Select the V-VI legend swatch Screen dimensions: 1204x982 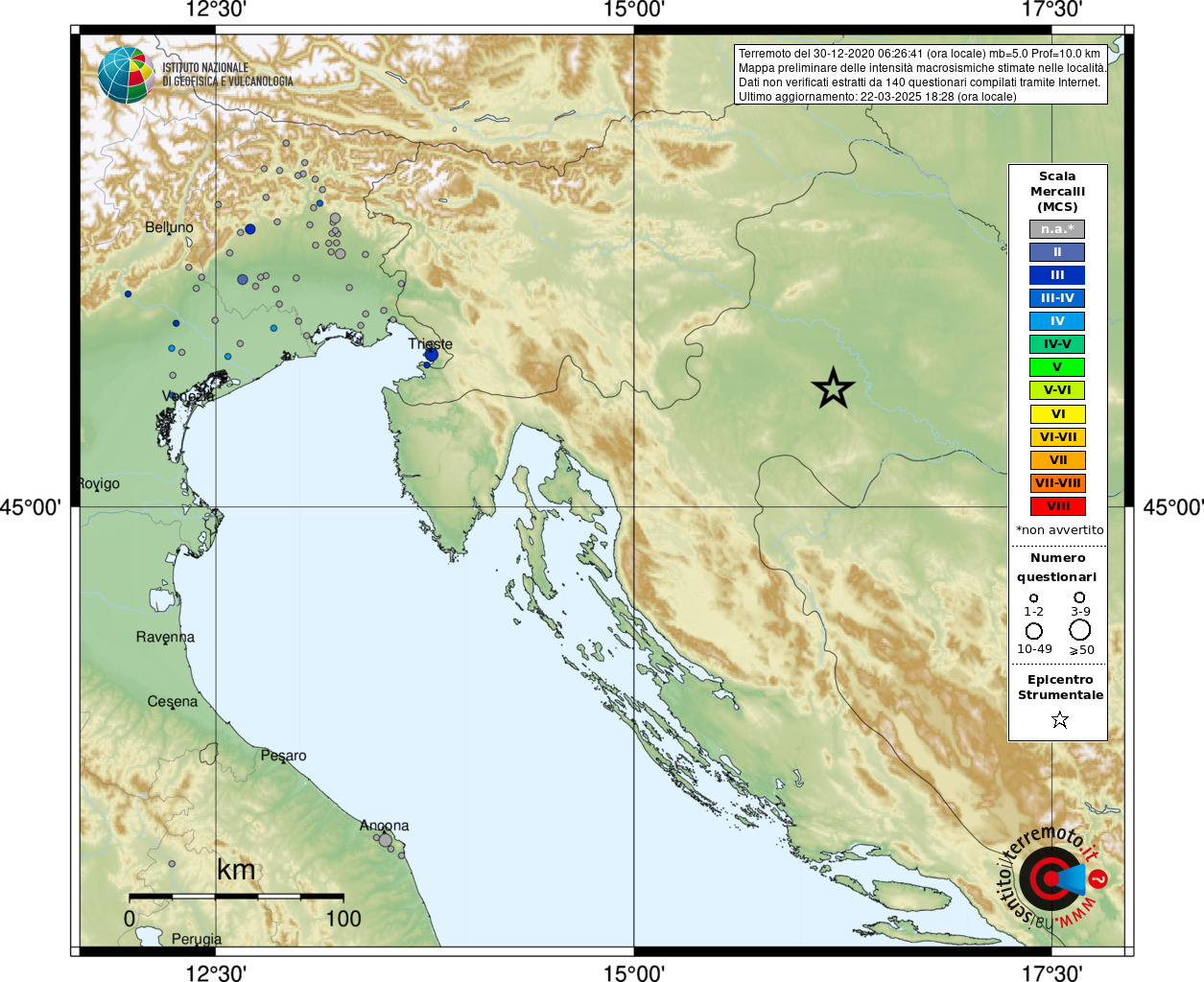(x=1057, y=390)
